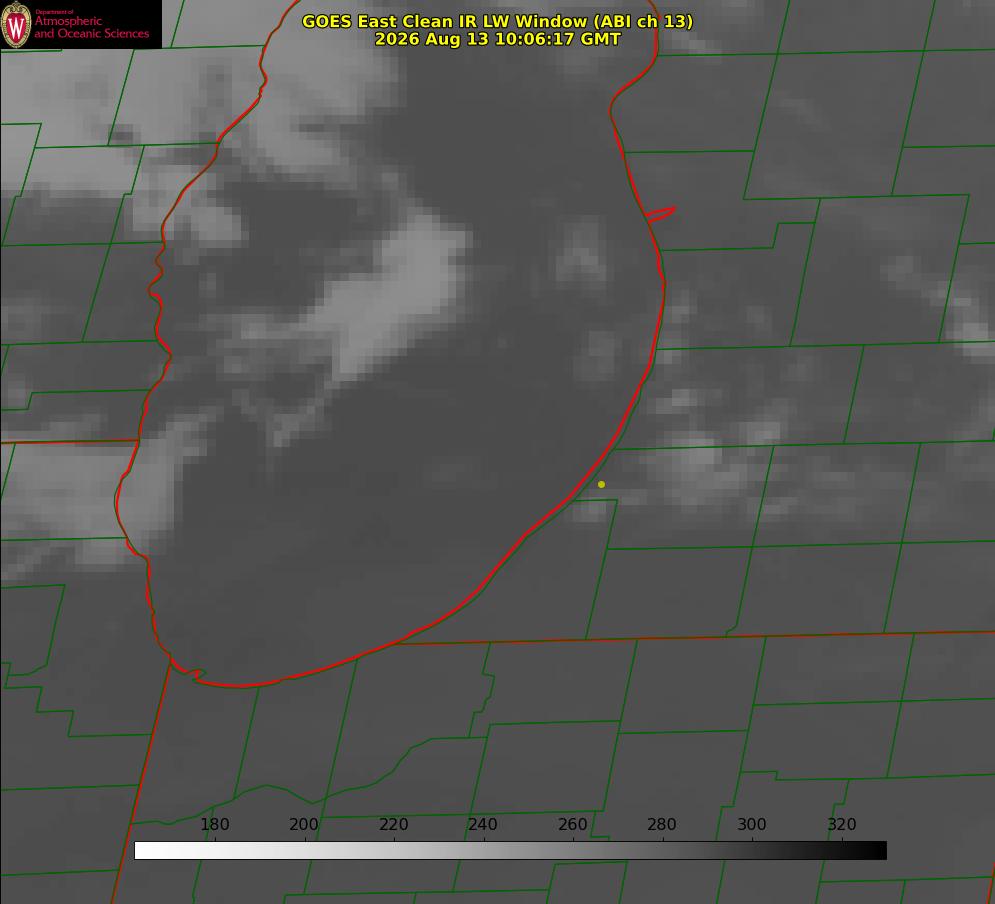Click the 180 colorbar tick label
995x904 pixels.
pyautogui.click(x=214, y=824)
